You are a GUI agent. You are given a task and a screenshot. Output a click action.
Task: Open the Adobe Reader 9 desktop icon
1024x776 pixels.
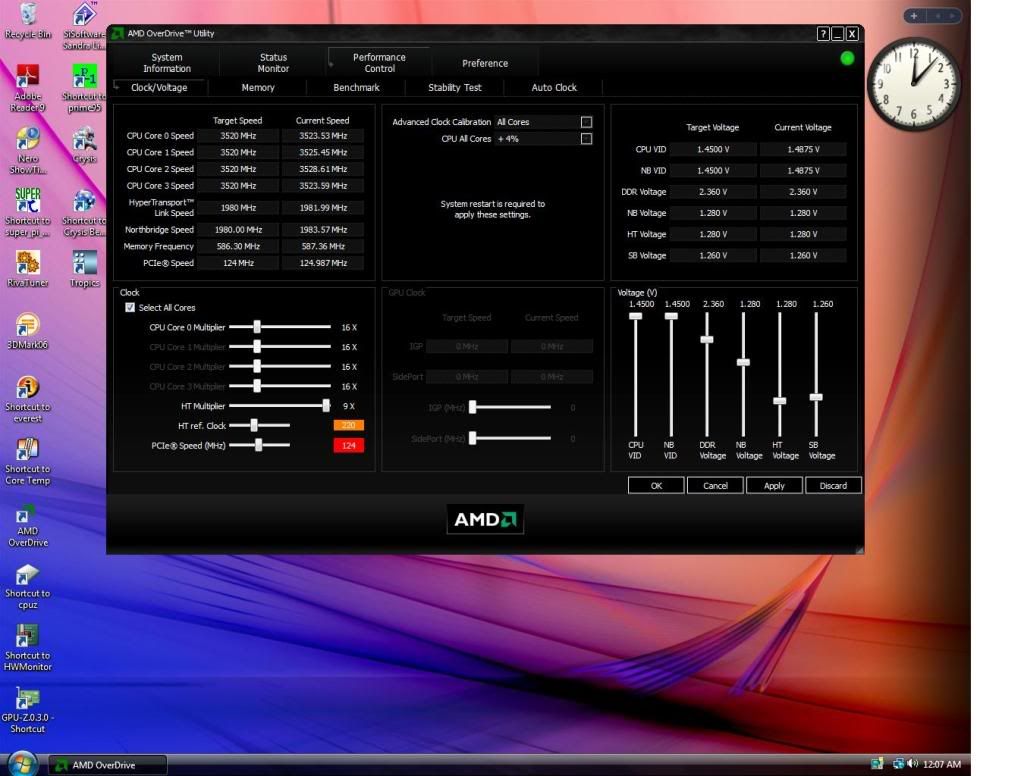(27, 88)
